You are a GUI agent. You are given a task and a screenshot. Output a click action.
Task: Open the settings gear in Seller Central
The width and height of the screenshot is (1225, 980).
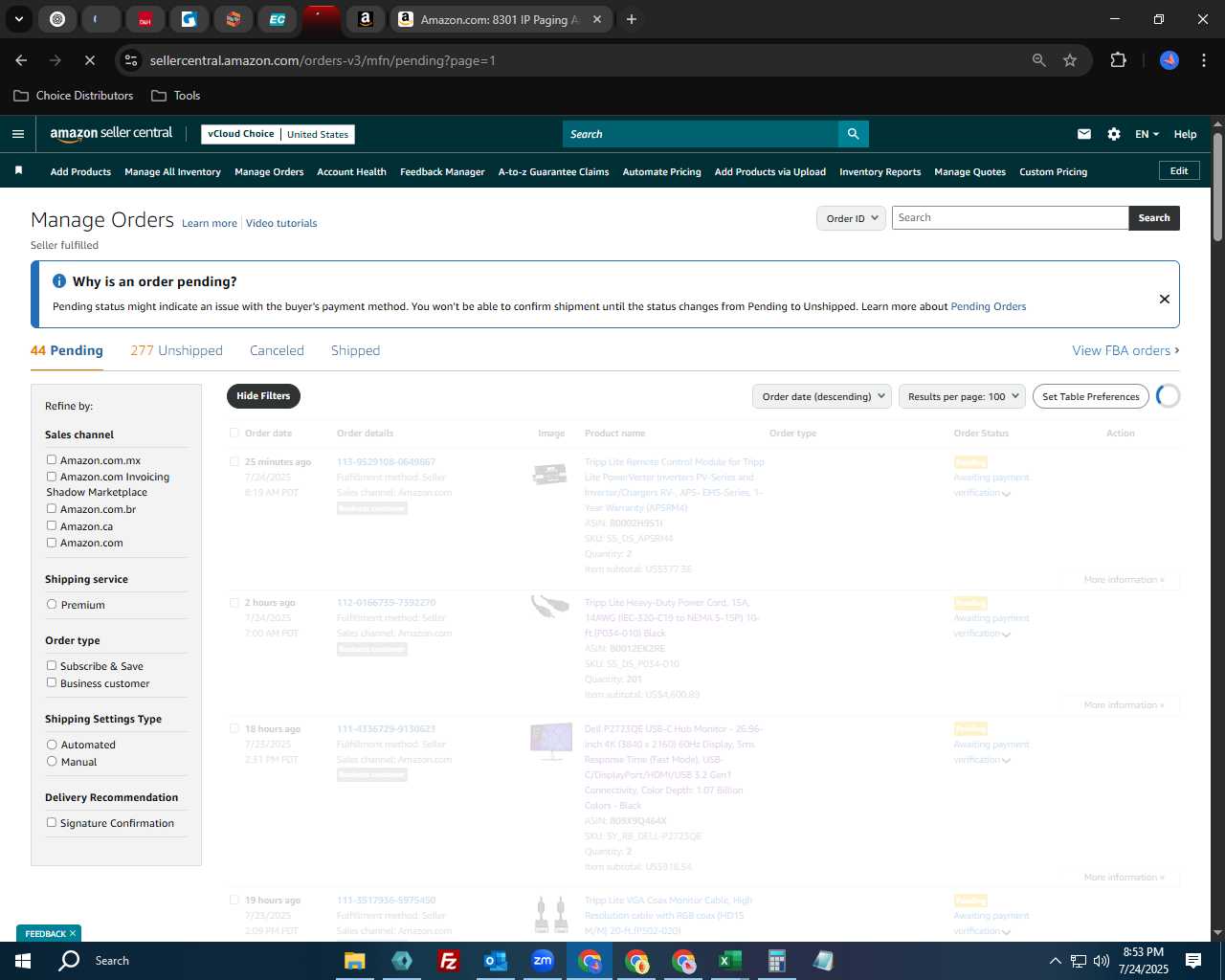(1114, 134)
